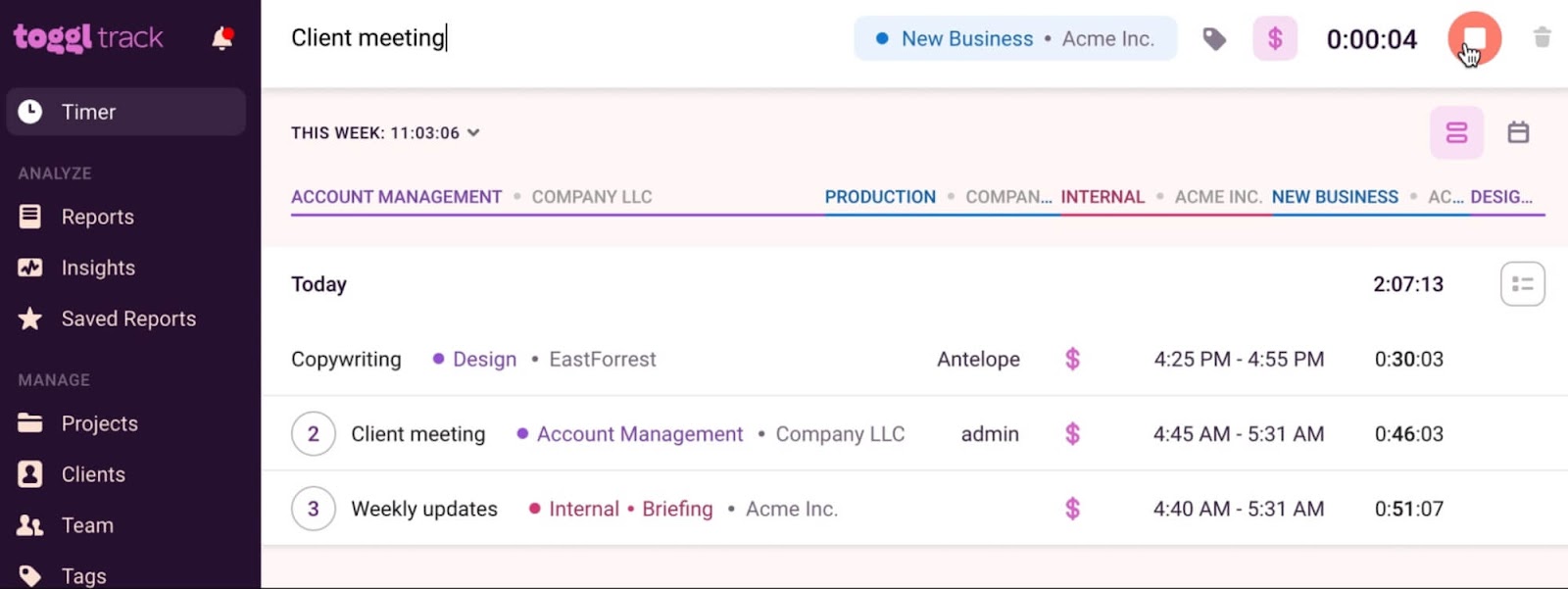The height and width of the screenshot is (589, 1568).
Task: Toggle billable on Weekly updates entry
Action: click(x=1073, y=509)
